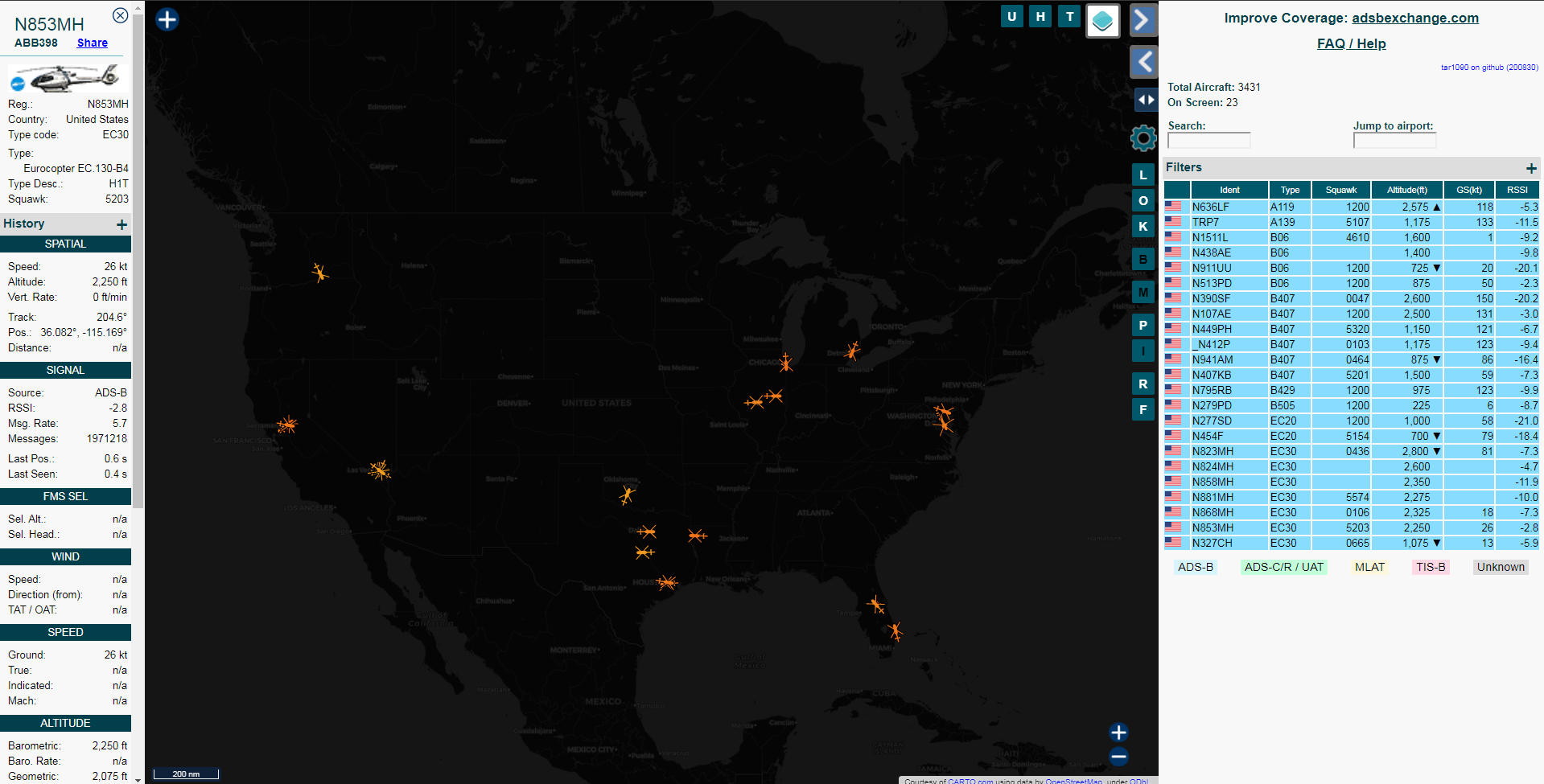
Task: Sort table by Ident column
Action: tap(1229, 190)
